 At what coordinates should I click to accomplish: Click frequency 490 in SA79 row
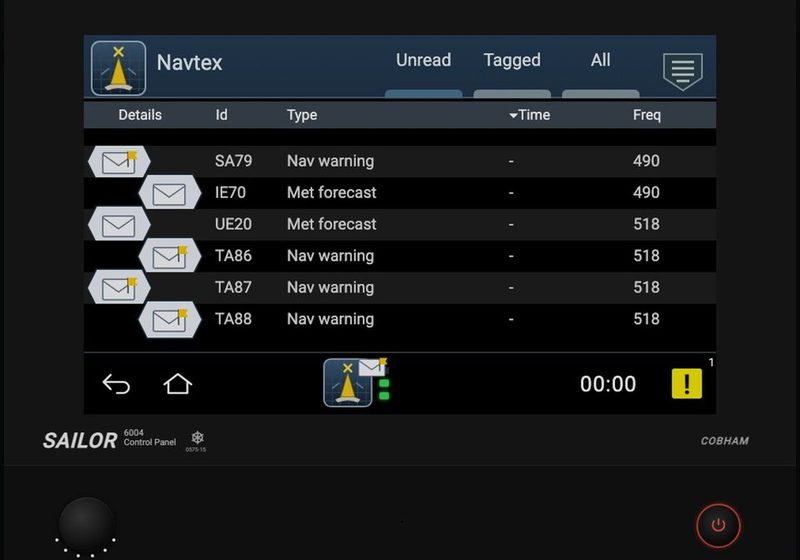tap(646, 161)
